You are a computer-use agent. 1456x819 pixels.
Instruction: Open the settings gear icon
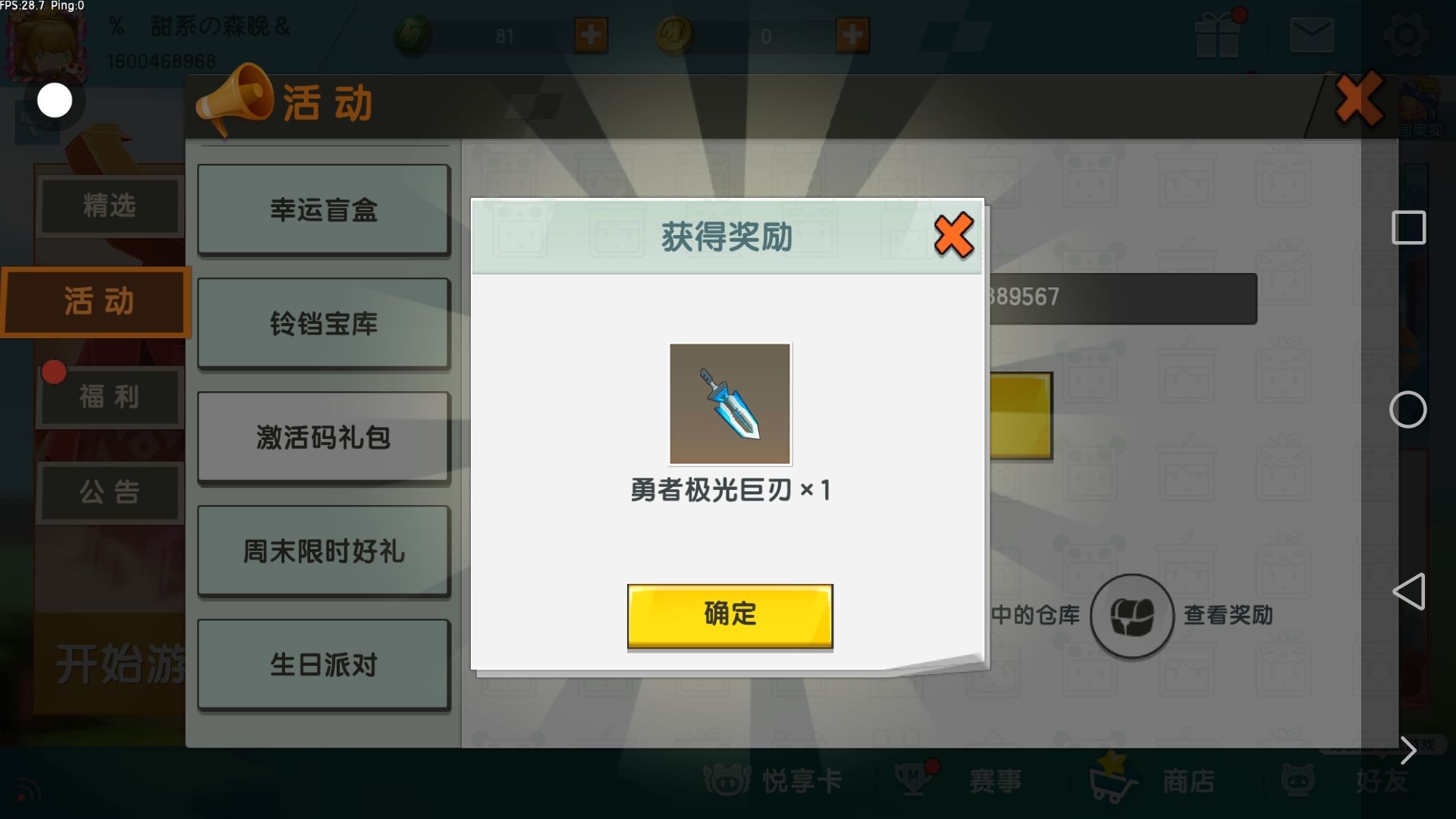coord(1406,35)
